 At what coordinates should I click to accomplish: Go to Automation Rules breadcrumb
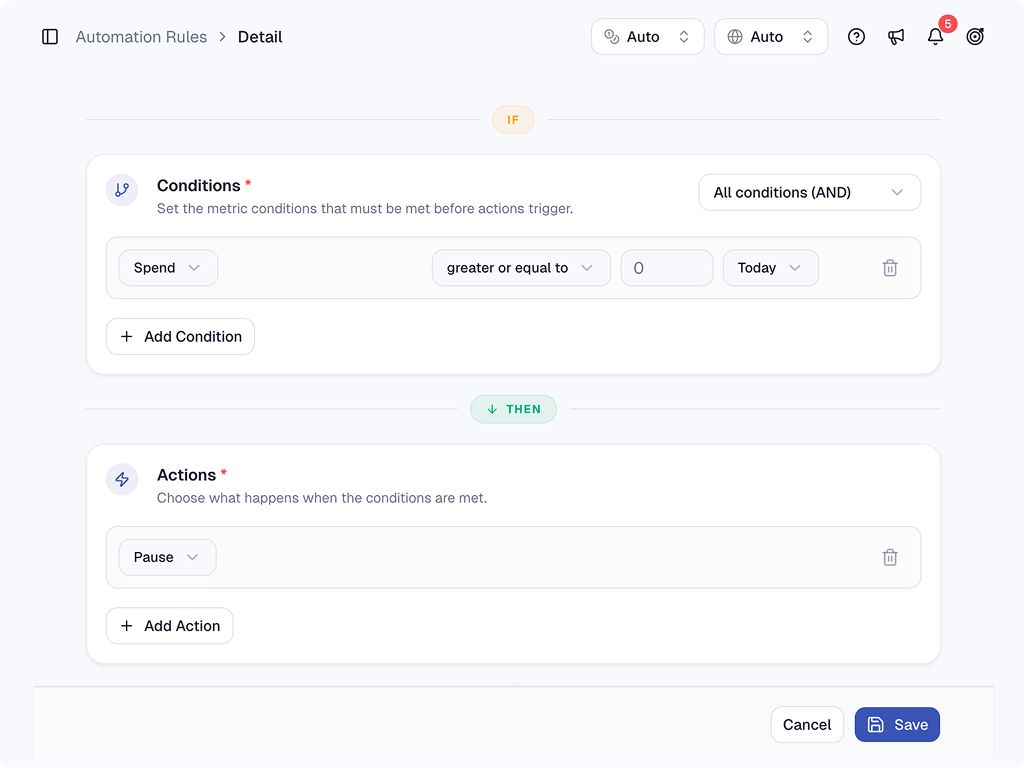coord(141,37)
